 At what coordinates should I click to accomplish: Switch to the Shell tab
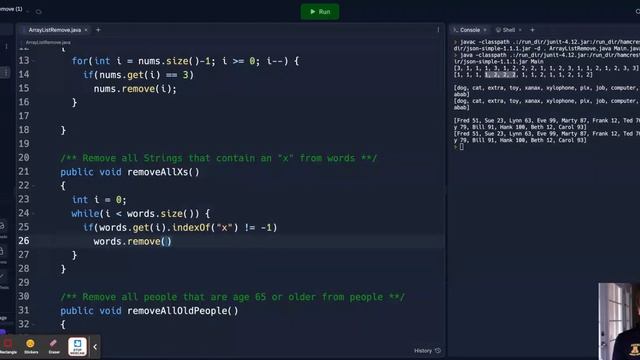pyautogui.click(x=508, y=30)
